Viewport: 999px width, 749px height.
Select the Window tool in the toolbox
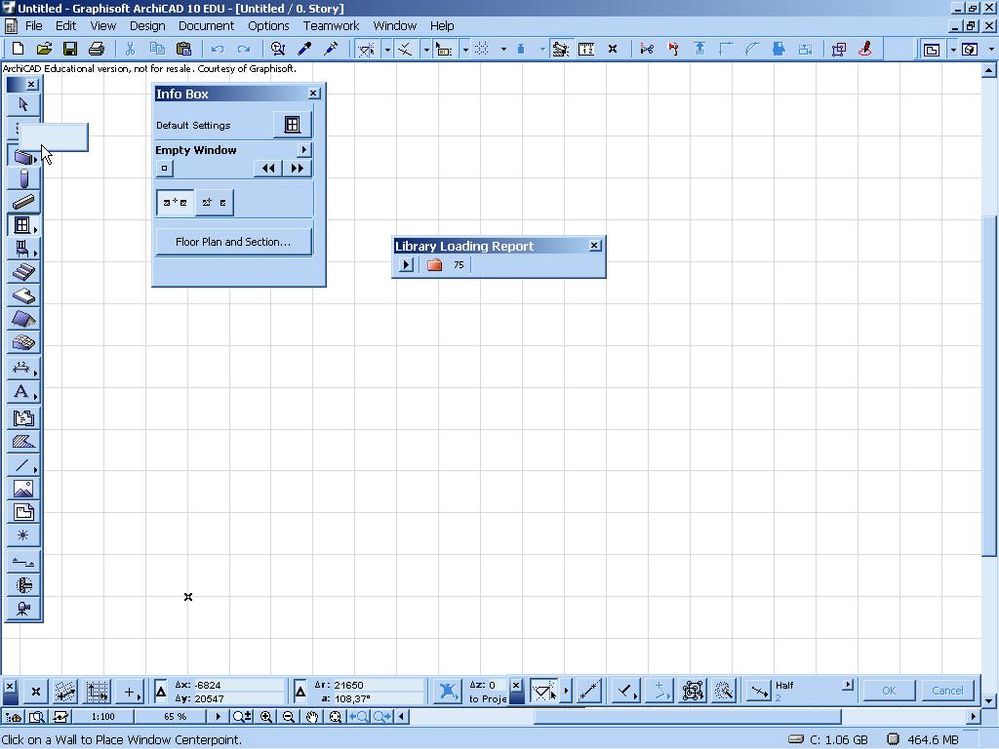tap(22, 225)
